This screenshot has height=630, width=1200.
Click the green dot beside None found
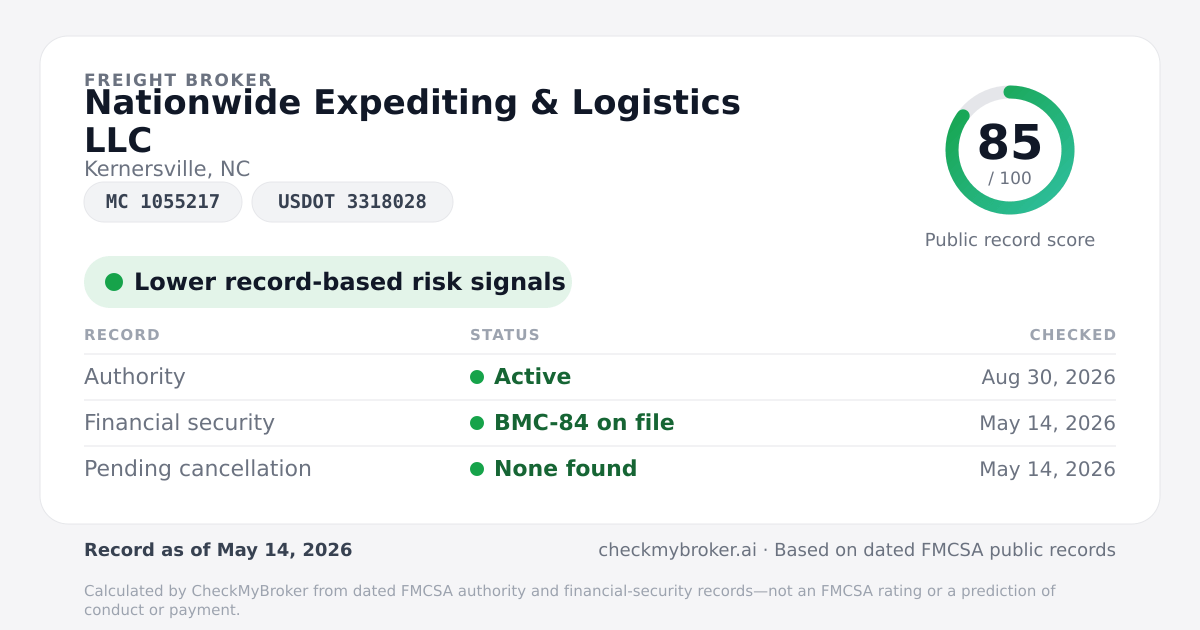coord(477,469)
